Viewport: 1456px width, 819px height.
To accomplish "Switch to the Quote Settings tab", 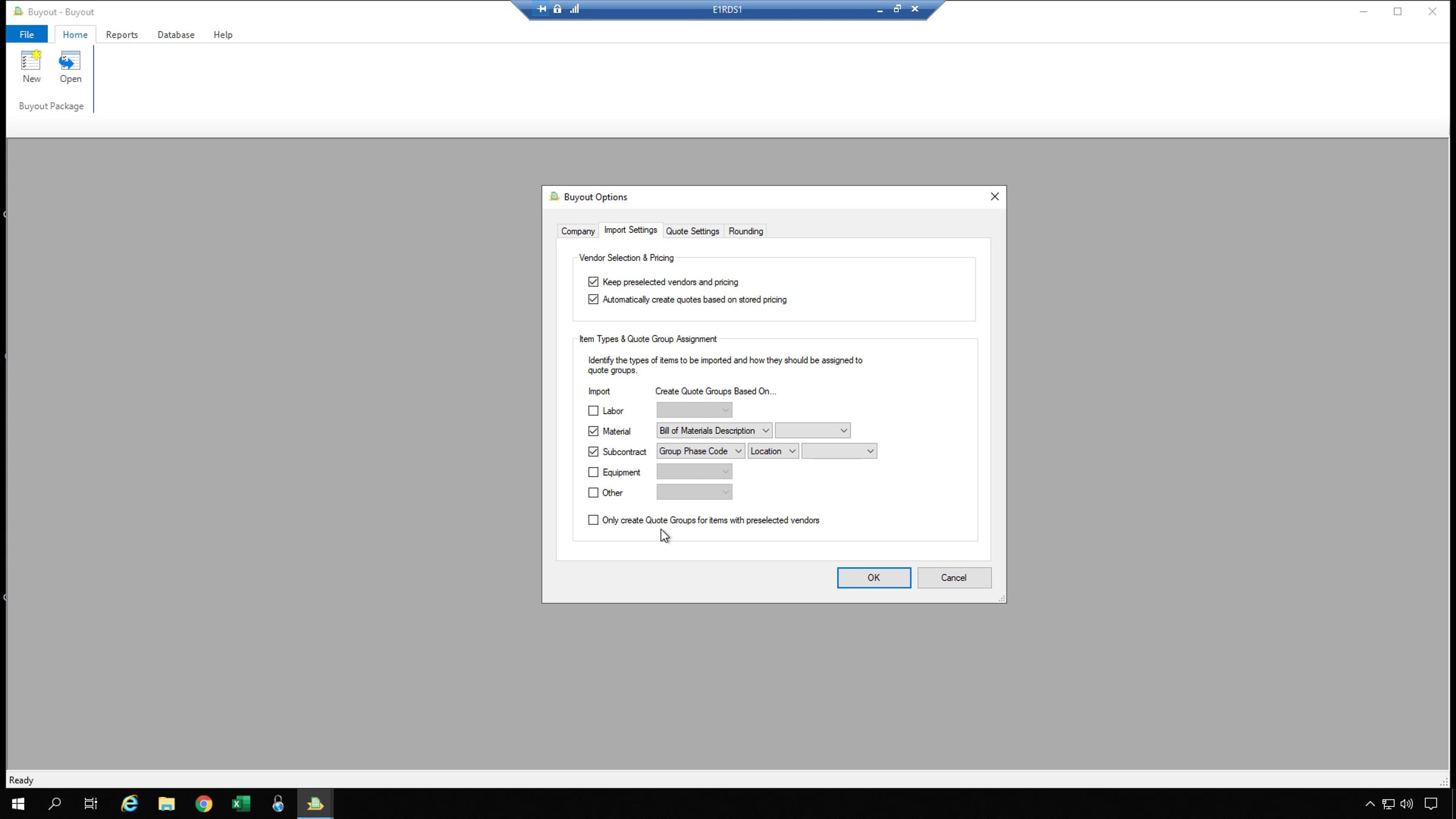I will 692,231.
